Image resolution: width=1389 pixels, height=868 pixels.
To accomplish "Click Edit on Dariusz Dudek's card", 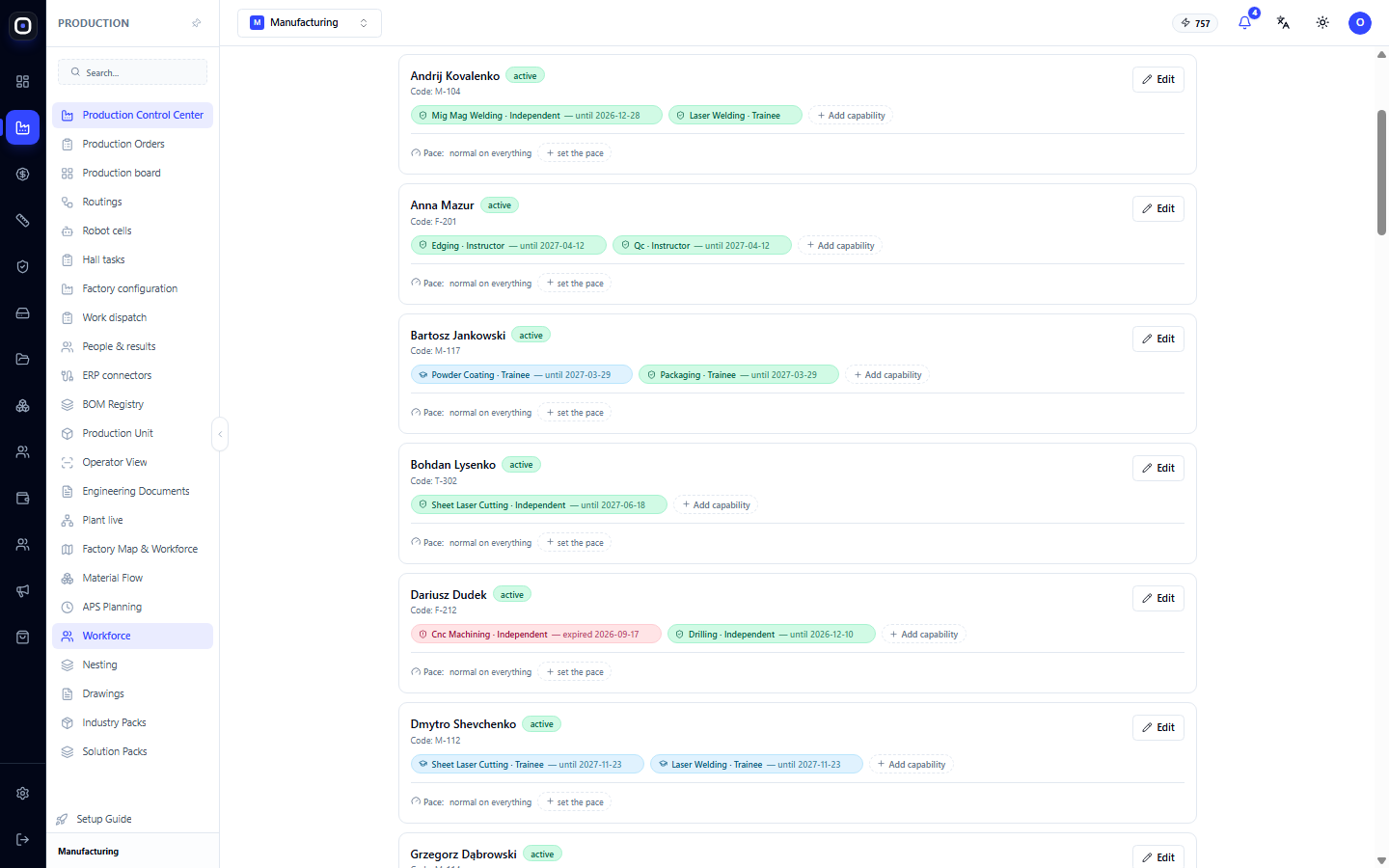I will point(1158,599).
